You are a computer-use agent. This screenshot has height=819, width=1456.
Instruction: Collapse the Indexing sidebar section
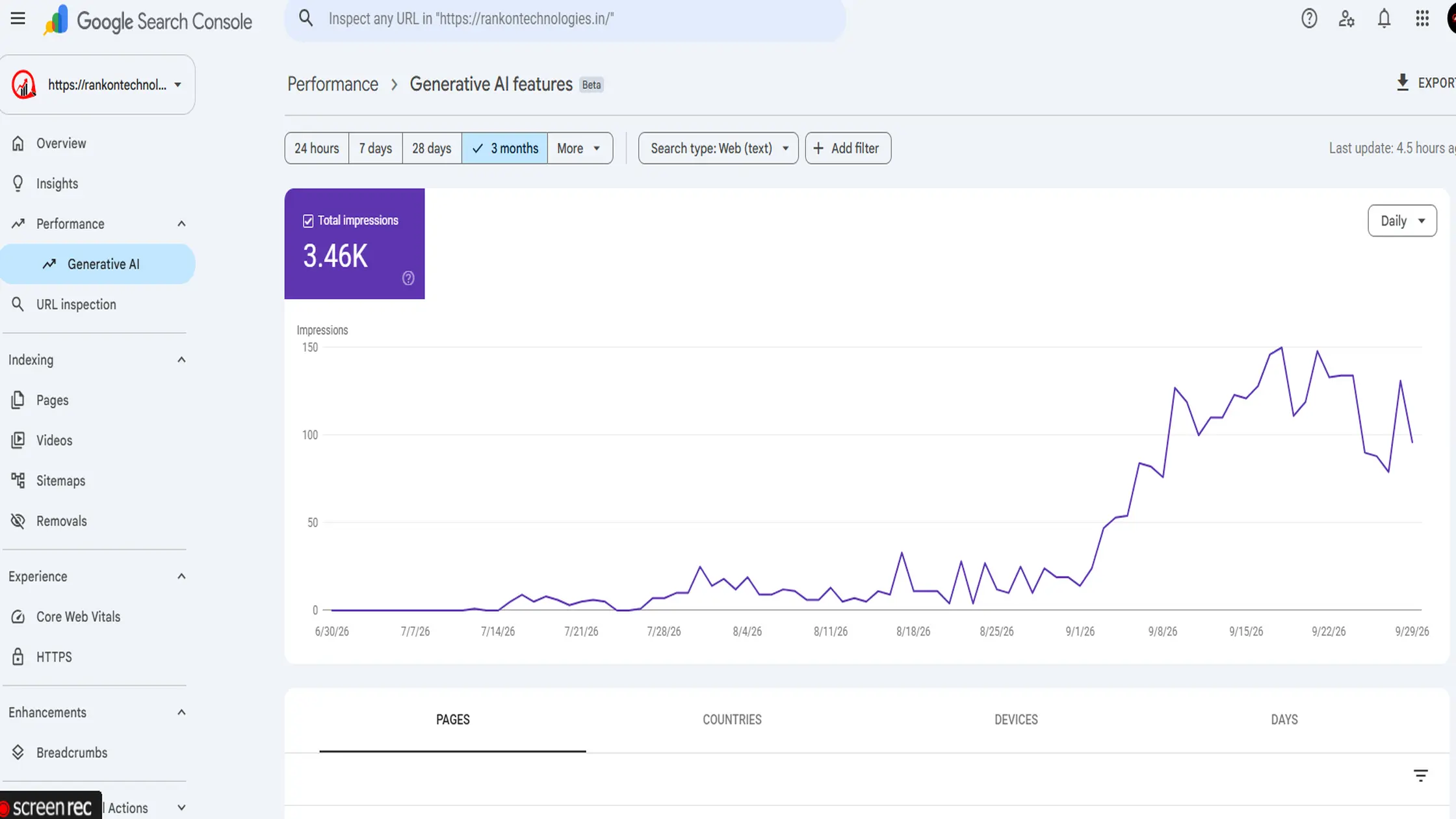[x=181, y=359]
